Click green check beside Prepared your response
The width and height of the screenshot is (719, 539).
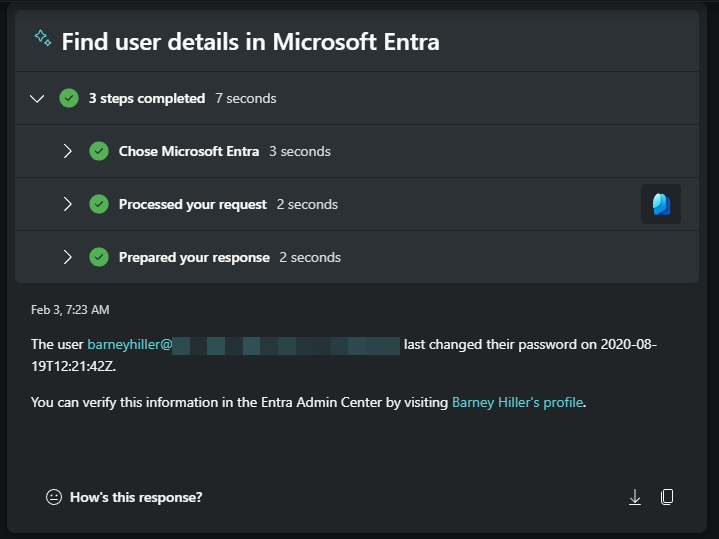[99, 257]
